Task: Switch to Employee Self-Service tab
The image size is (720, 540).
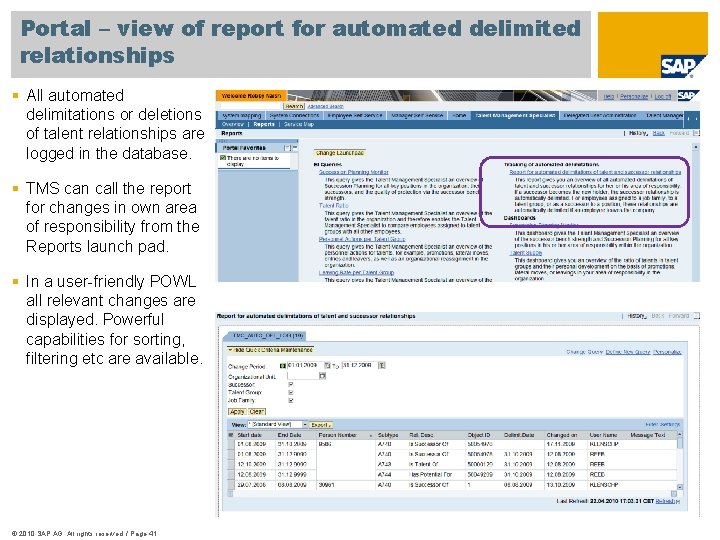Action: (354, 115)
